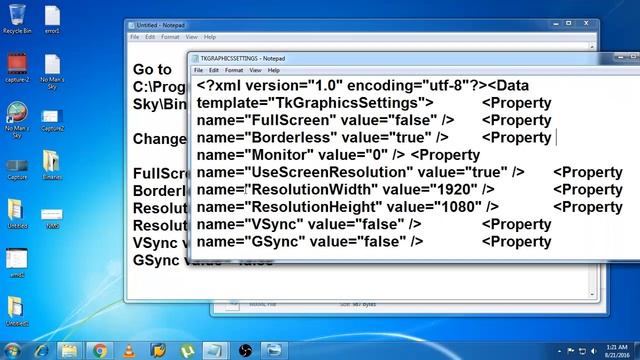The width and height of the screenshot is (640, 360).
Task: Minimize the Untitled Notepad window
Action: pos(556,24)
